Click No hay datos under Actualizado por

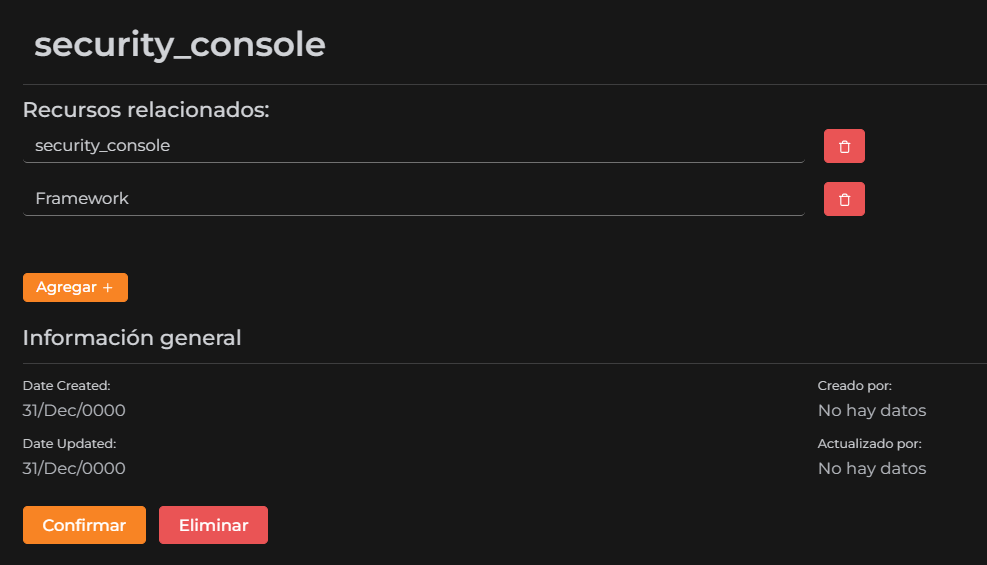click(x=872, y=468)
